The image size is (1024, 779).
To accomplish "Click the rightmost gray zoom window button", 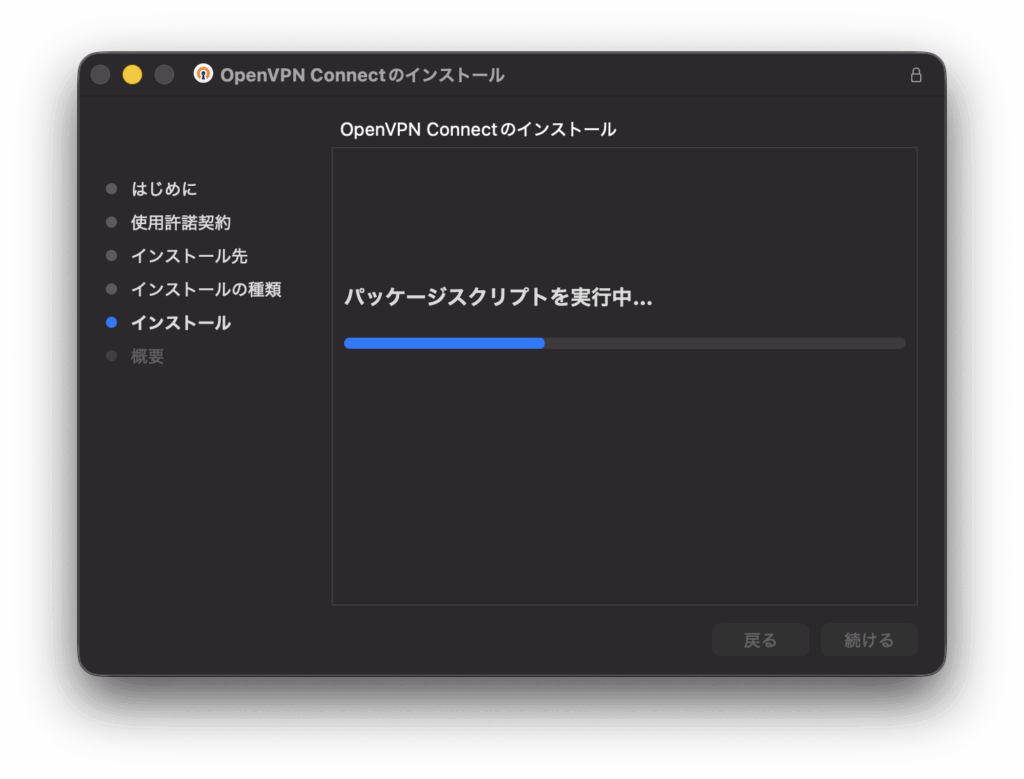I will [x=164, y=75].
